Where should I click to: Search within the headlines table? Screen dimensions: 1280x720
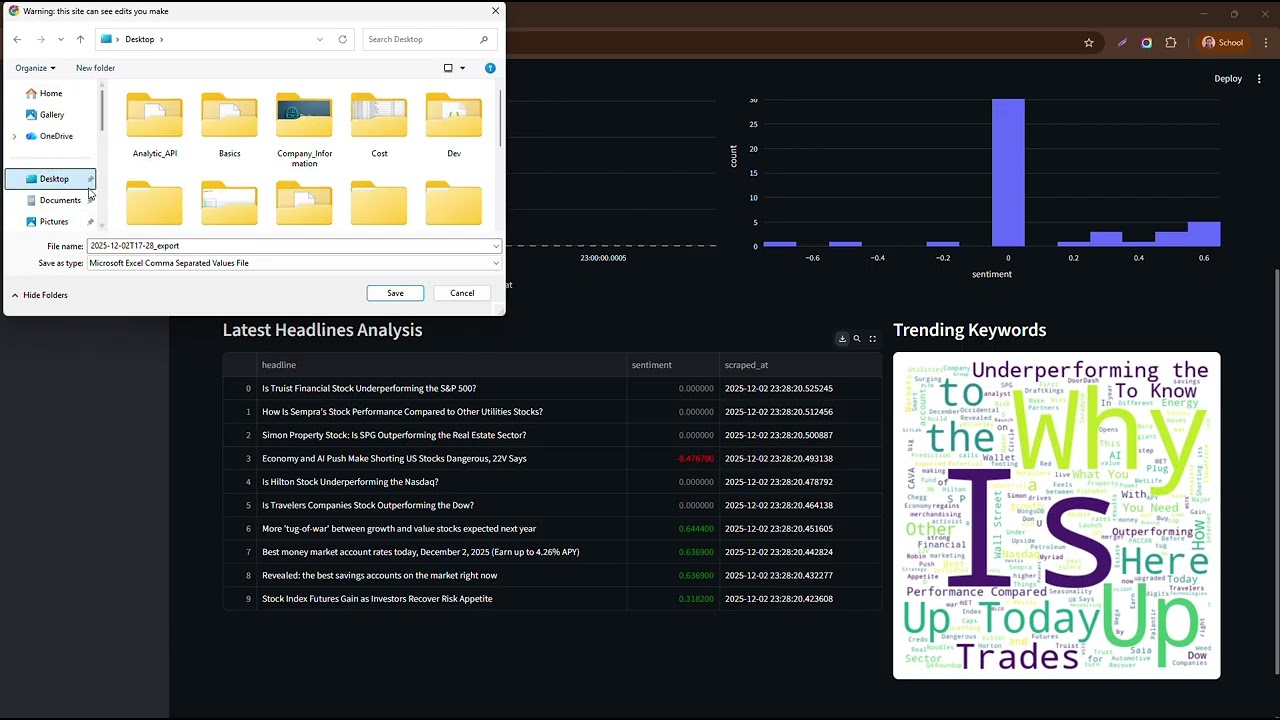[857, 339]
